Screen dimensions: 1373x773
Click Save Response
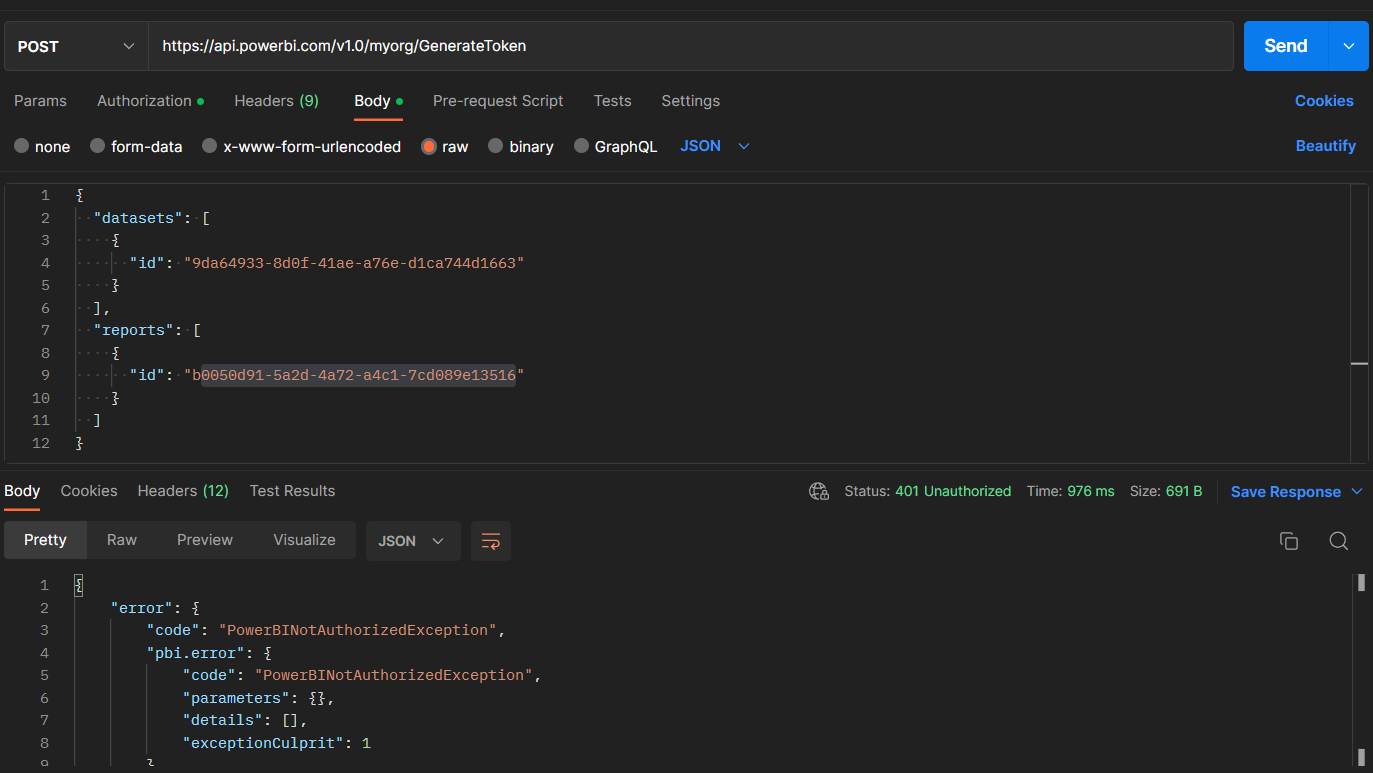[x=1285, y=491]
